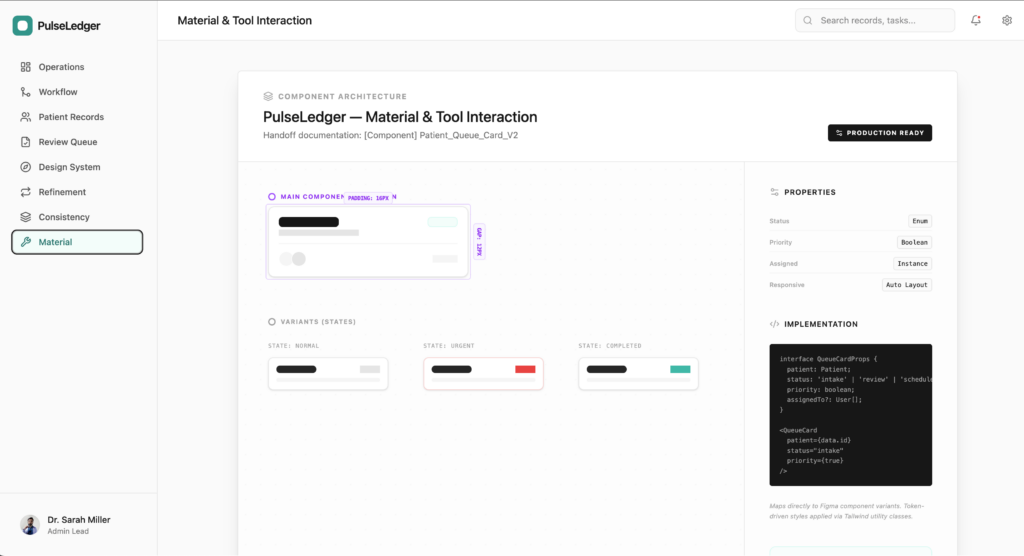Click the Enum tag for Status
The image size is (1024, 556).
tap(920, 221)
